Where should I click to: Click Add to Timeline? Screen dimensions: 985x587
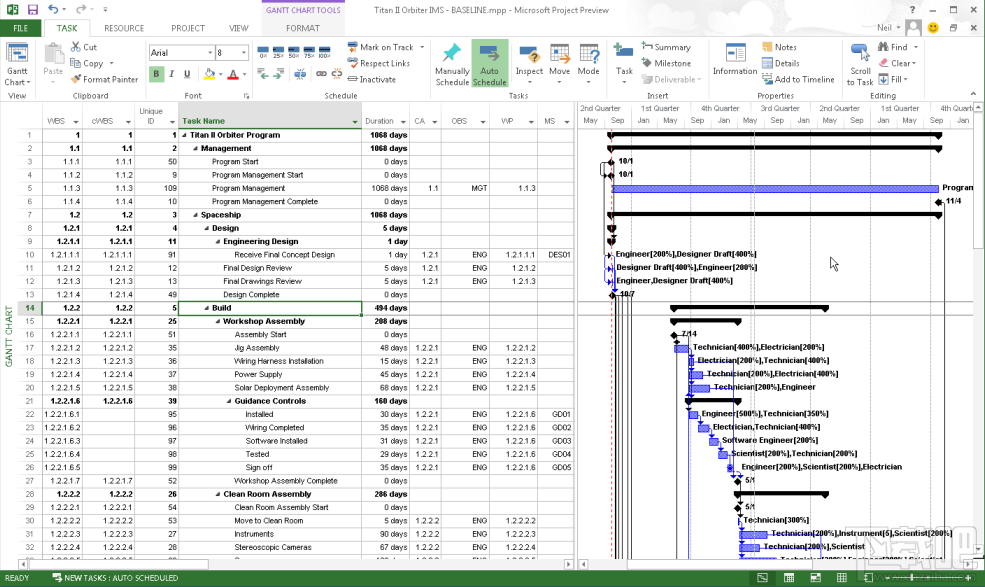tap(808, 80)
